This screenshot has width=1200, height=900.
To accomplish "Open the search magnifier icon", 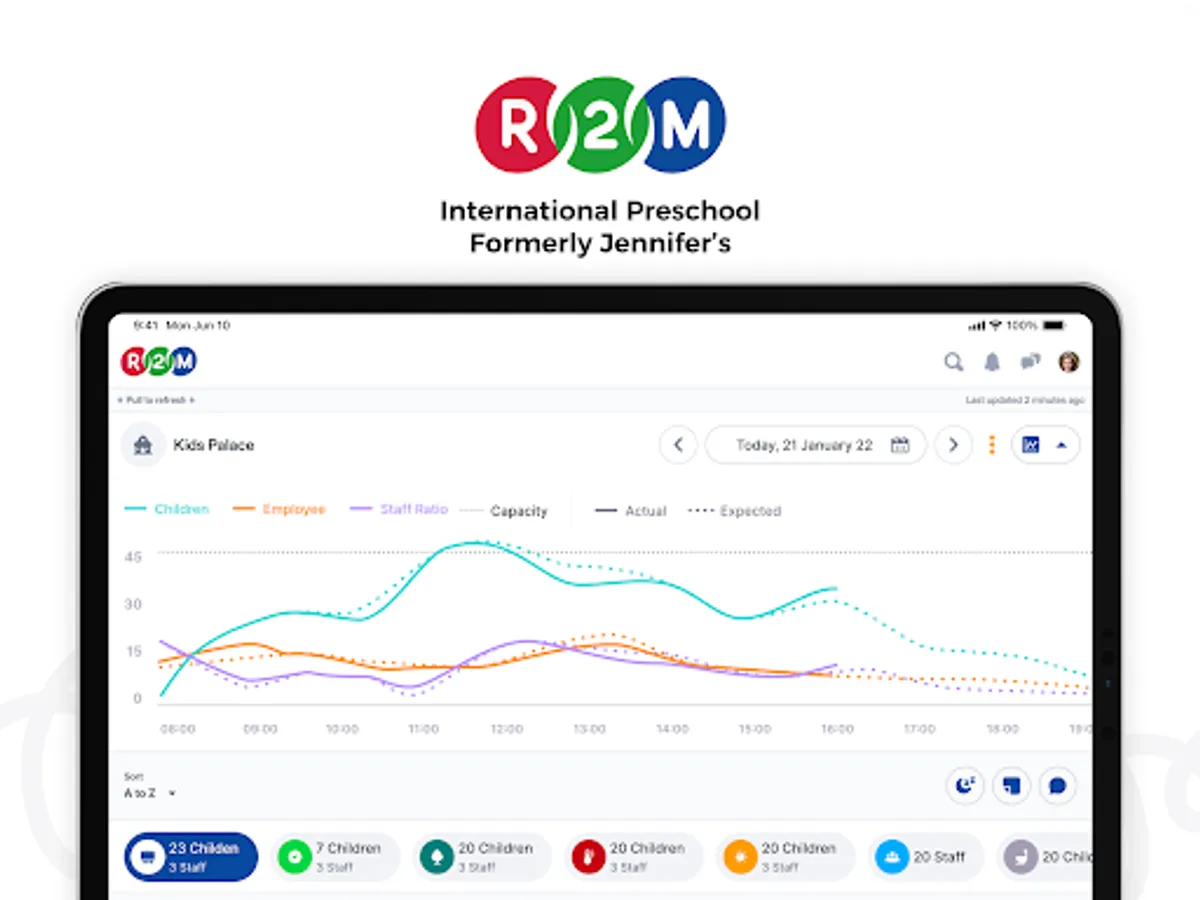I will pos(954,362).
